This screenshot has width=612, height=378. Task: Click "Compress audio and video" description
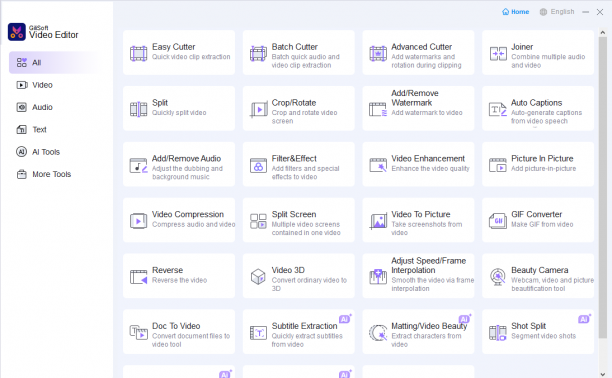click(x=194, y=225)
